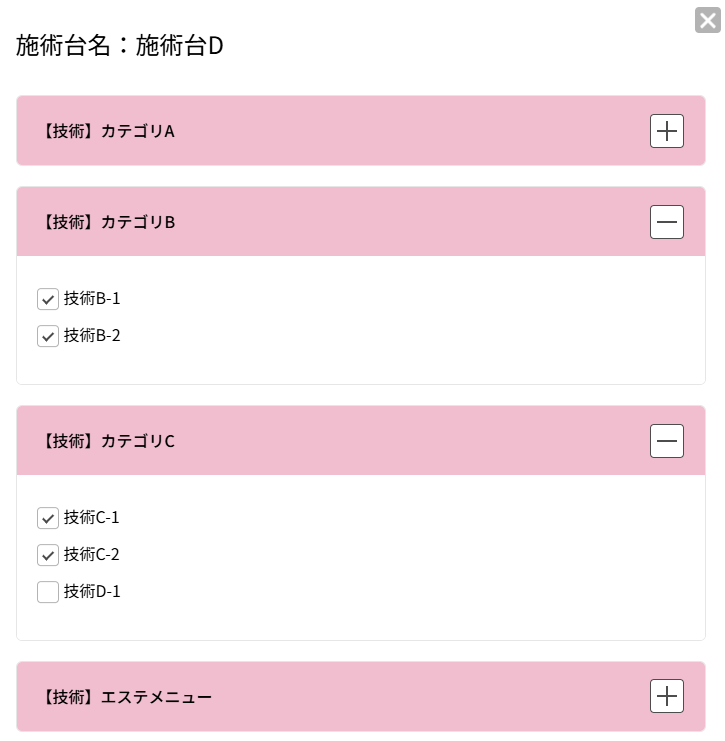Screen dimensions: 725x741
Task: Expand エステメニュー using its plus icon
Action: click(667, 696)
